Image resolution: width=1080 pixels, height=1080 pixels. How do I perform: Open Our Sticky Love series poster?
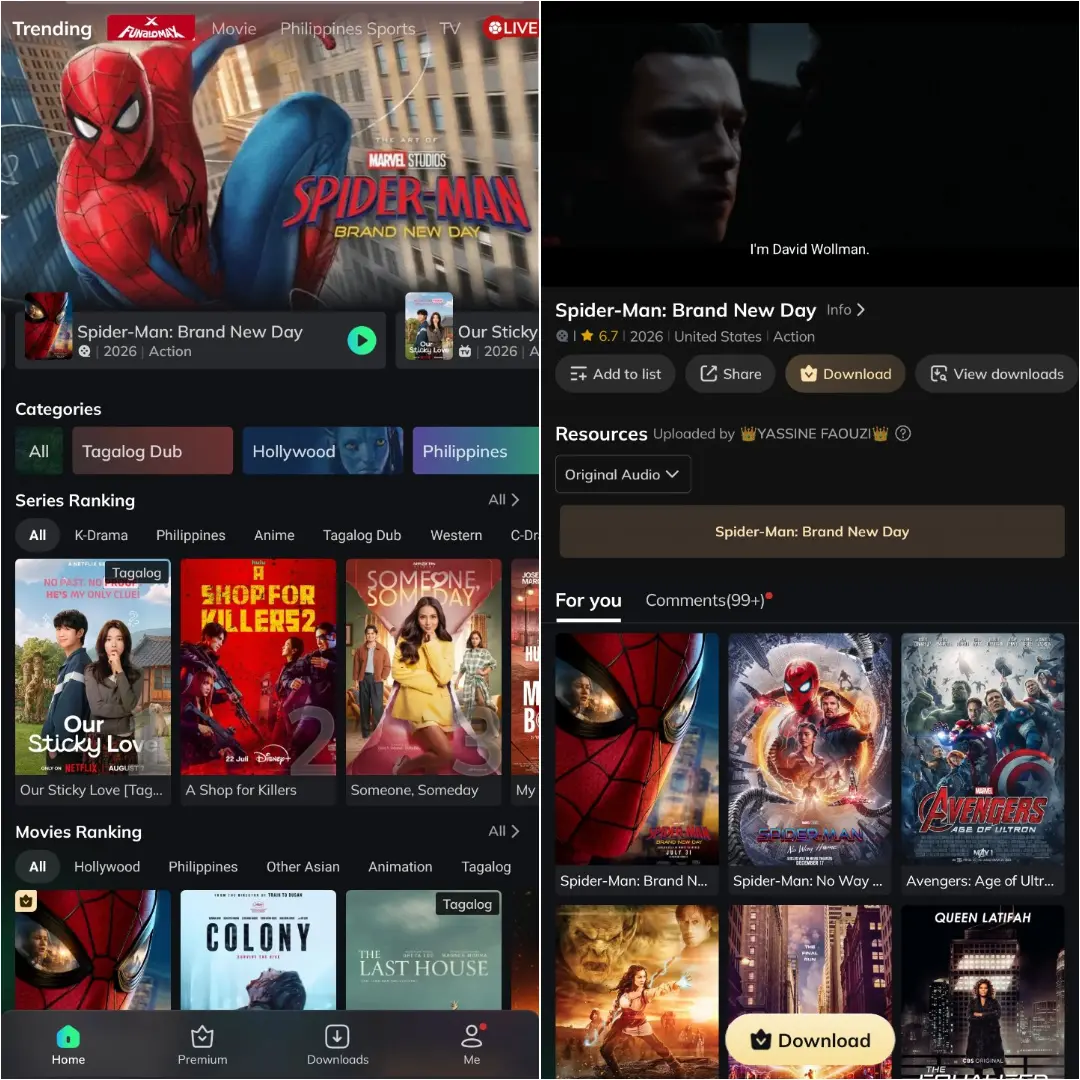[x=93, y=667]
